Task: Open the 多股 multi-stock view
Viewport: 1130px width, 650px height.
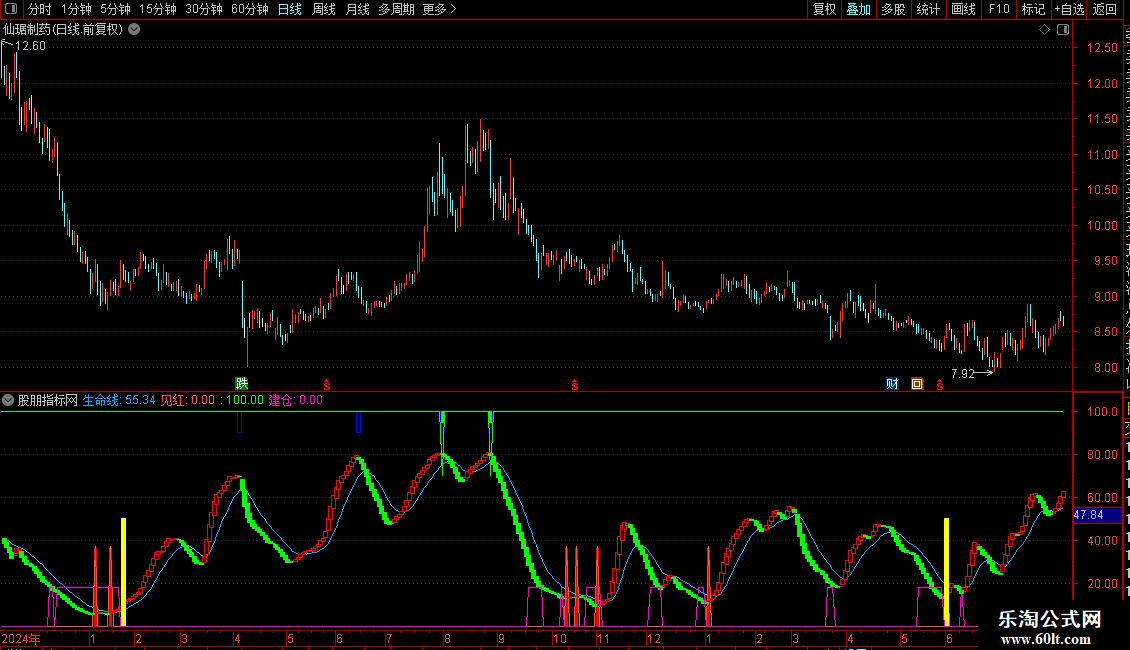Action: (893, 9)
